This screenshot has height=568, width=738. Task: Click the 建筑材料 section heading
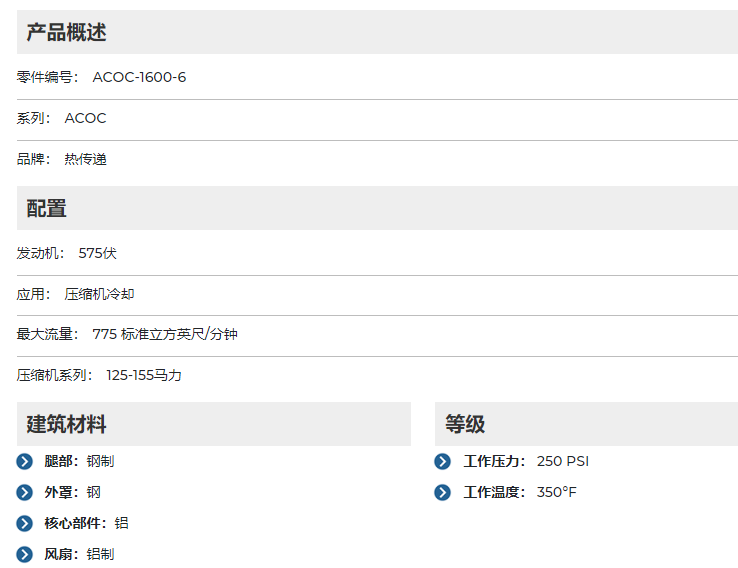pyautogui.click(x=66, y=424)
